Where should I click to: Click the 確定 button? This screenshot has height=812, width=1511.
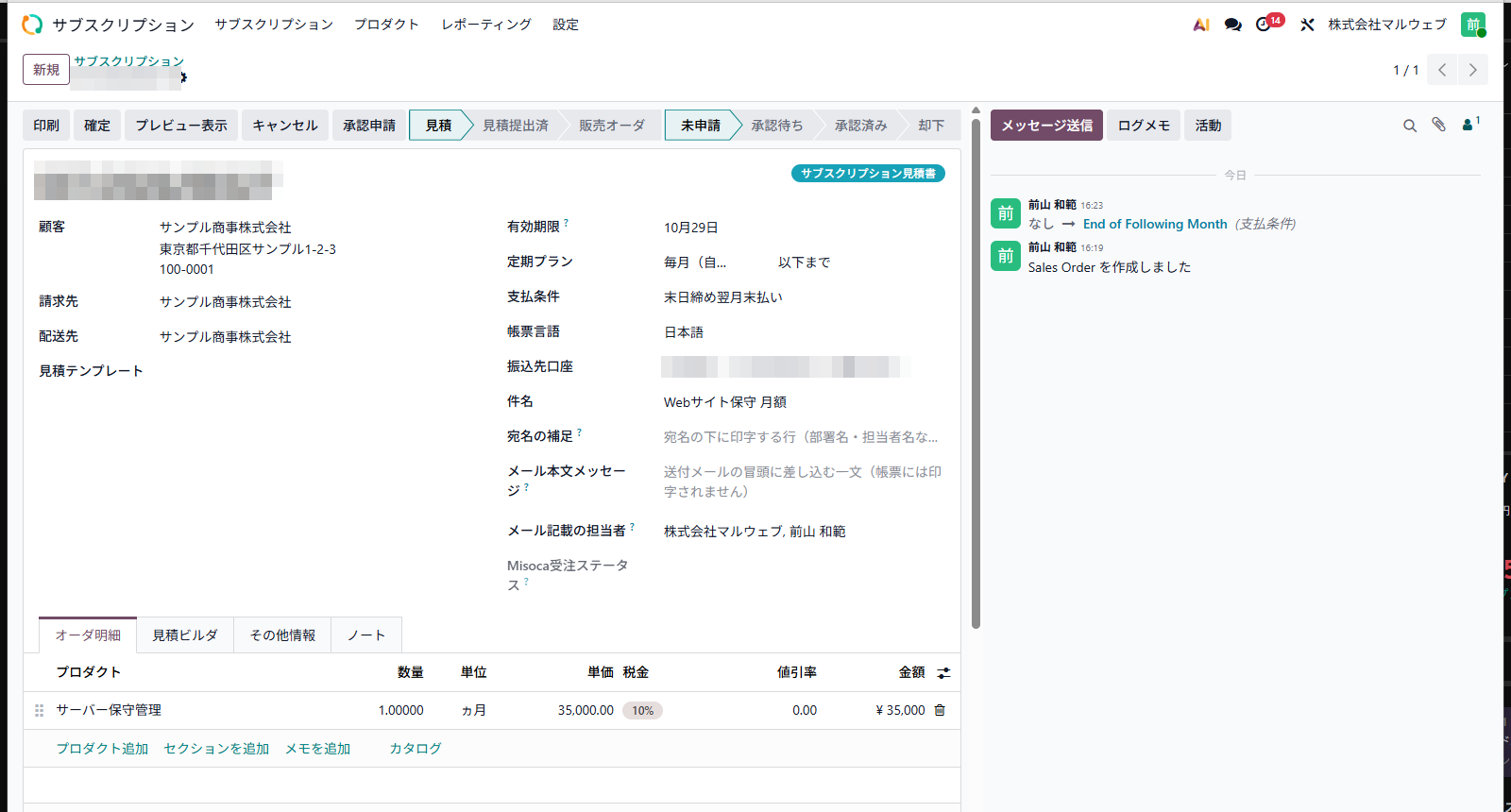click(97, 126)
